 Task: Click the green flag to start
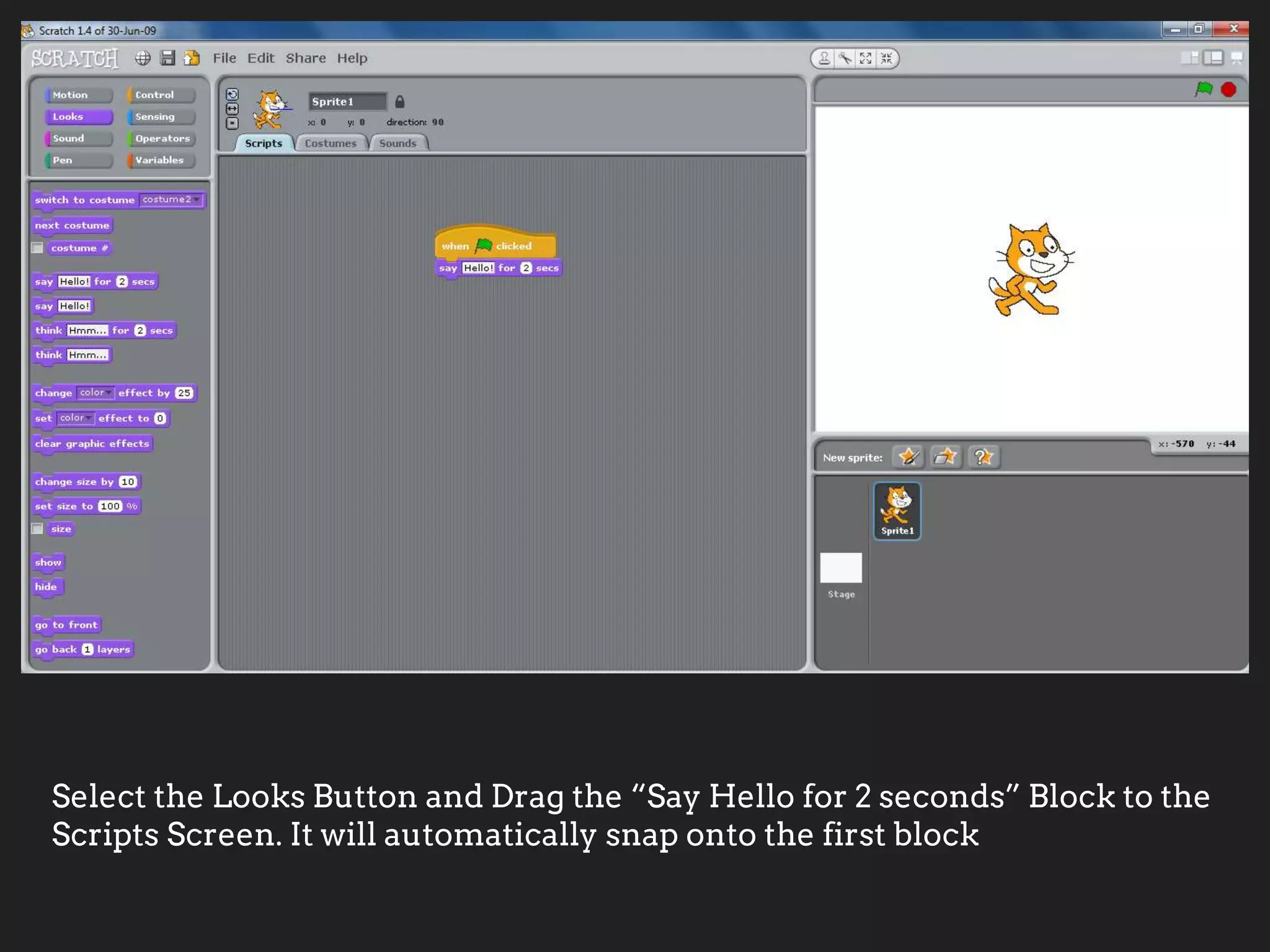[x=1204, y=89]
